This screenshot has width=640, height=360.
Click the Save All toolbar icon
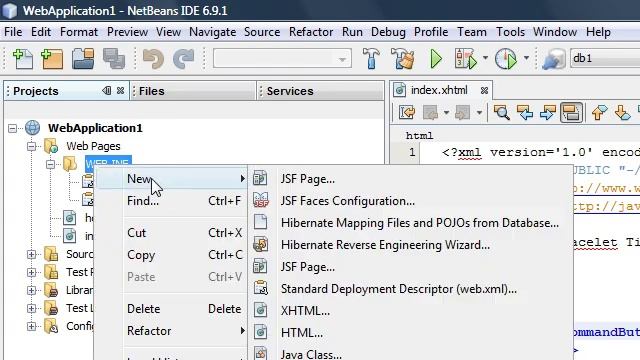pyautogui.click(x=114, y=59)
